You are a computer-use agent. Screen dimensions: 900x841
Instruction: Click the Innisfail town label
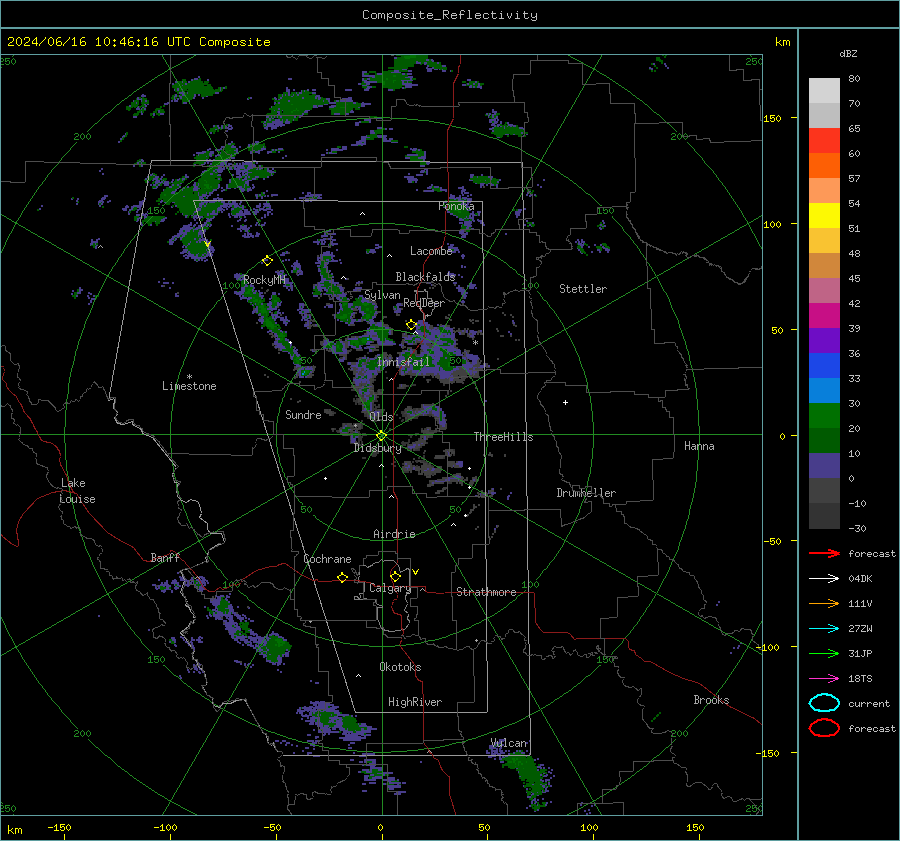(x=403, y=362)
